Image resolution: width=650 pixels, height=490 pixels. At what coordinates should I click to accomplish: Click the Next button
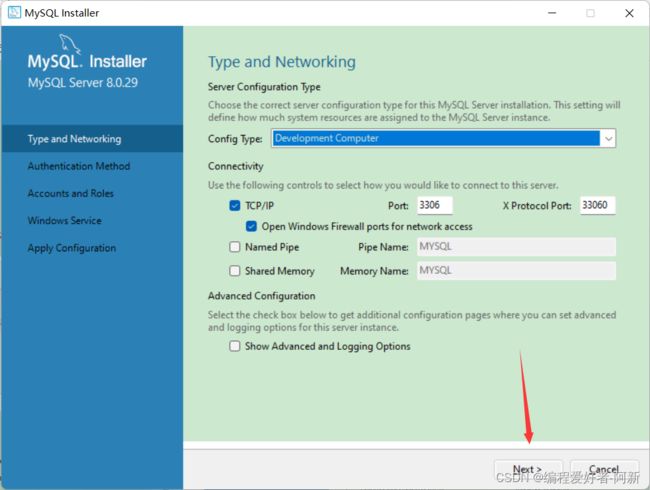coord(528,470)
